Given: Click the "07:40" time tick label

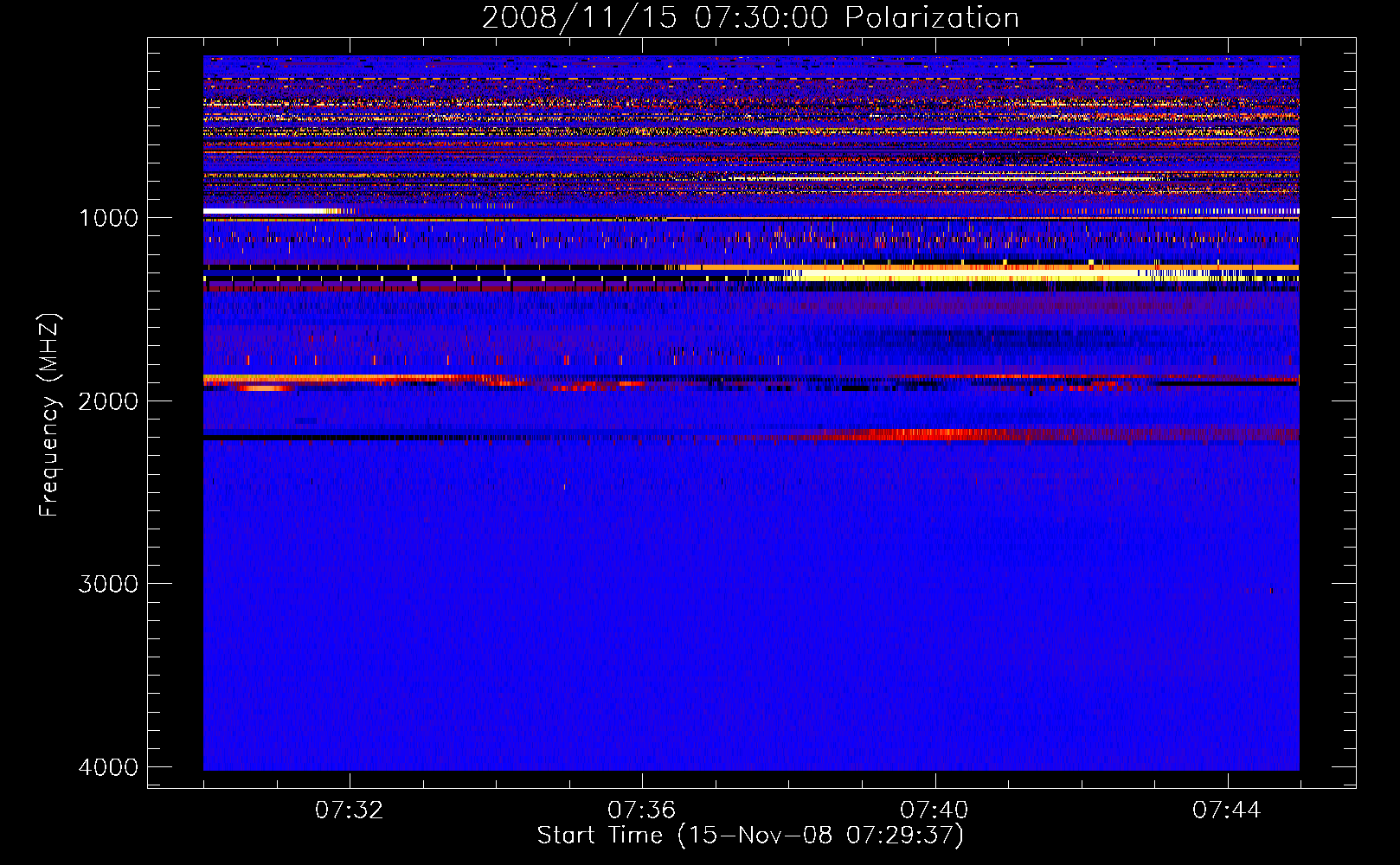Looking at the screenshot, I should click(934, 810).
